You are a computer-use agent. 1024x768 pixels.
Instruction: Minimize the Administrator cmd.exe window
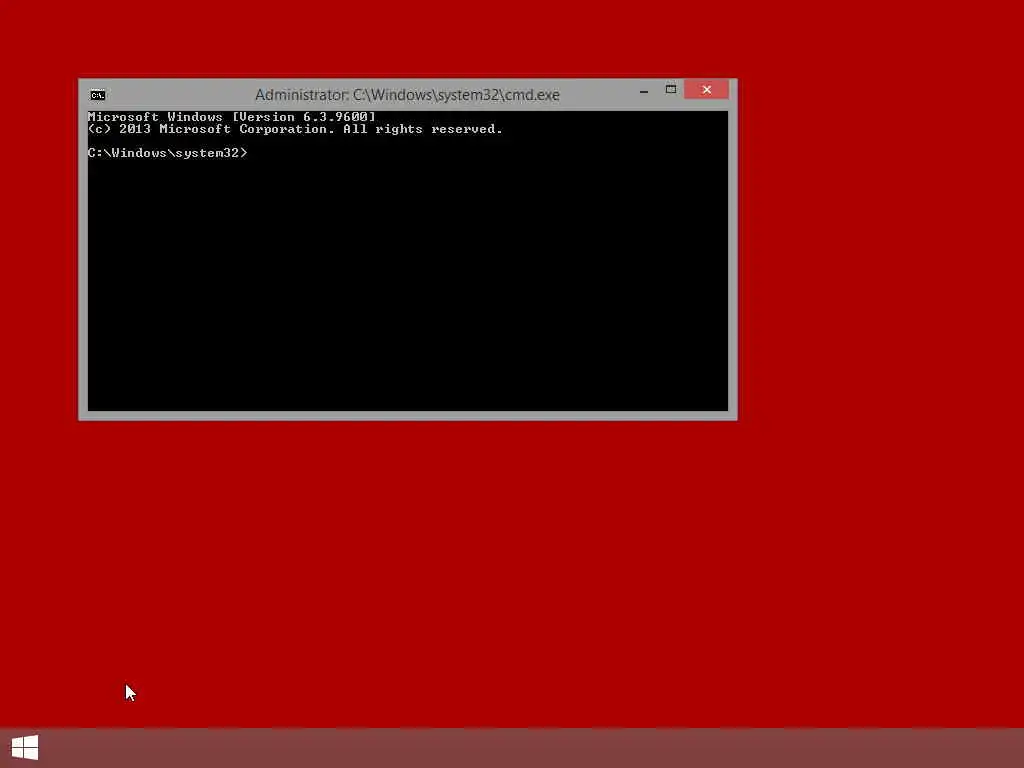point(644,90)
